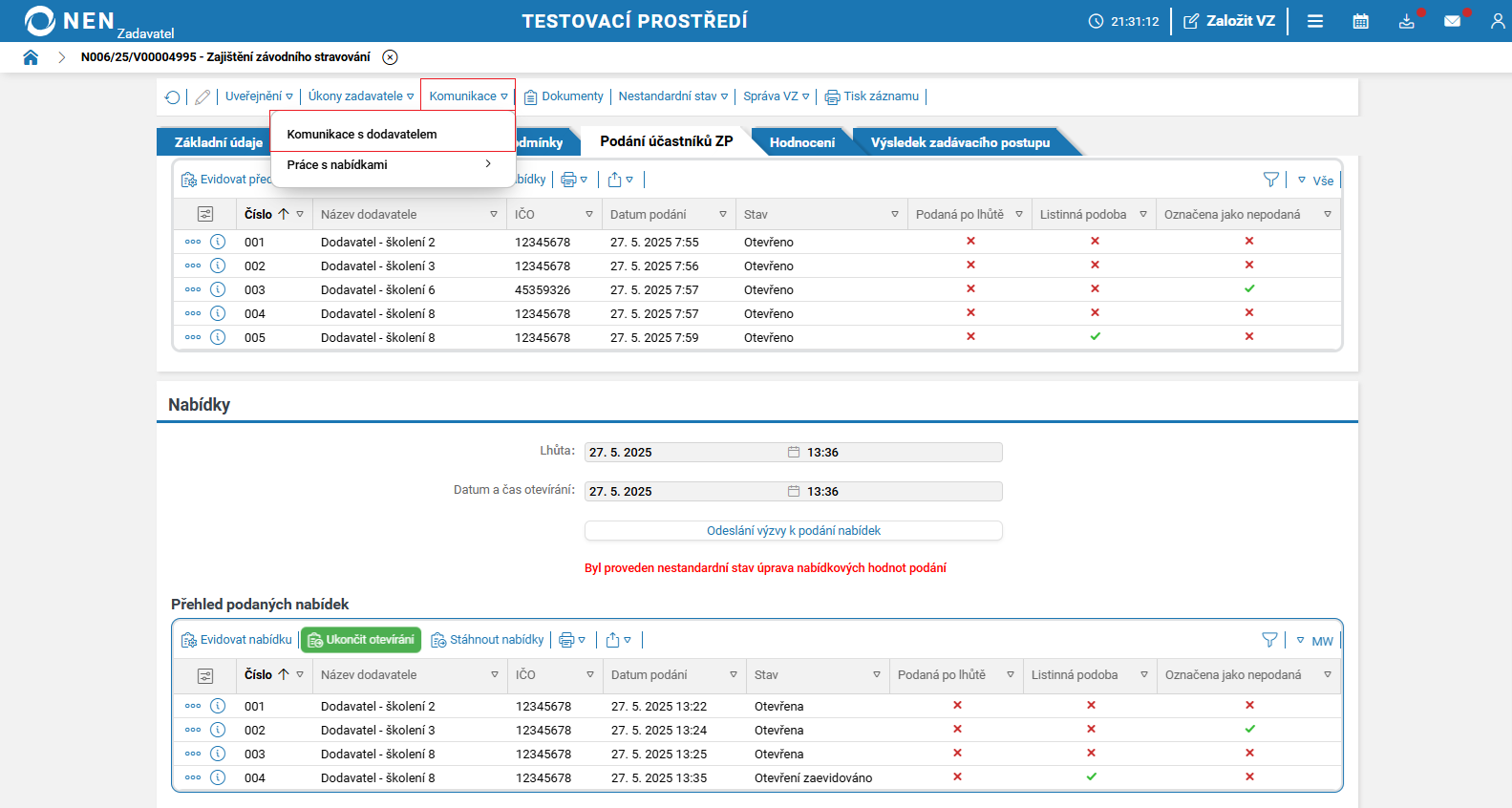
Task: Open the mail messages icon
Action: [1452, 21]
